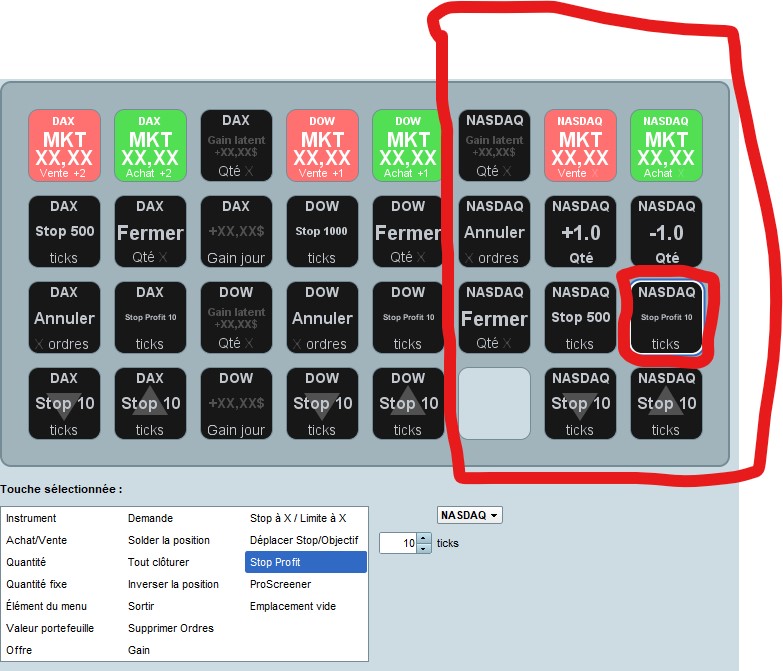Select the green DOW MKT Achat +1 key
The height and width of the screenshot is (671, 783).
(408, 145)
